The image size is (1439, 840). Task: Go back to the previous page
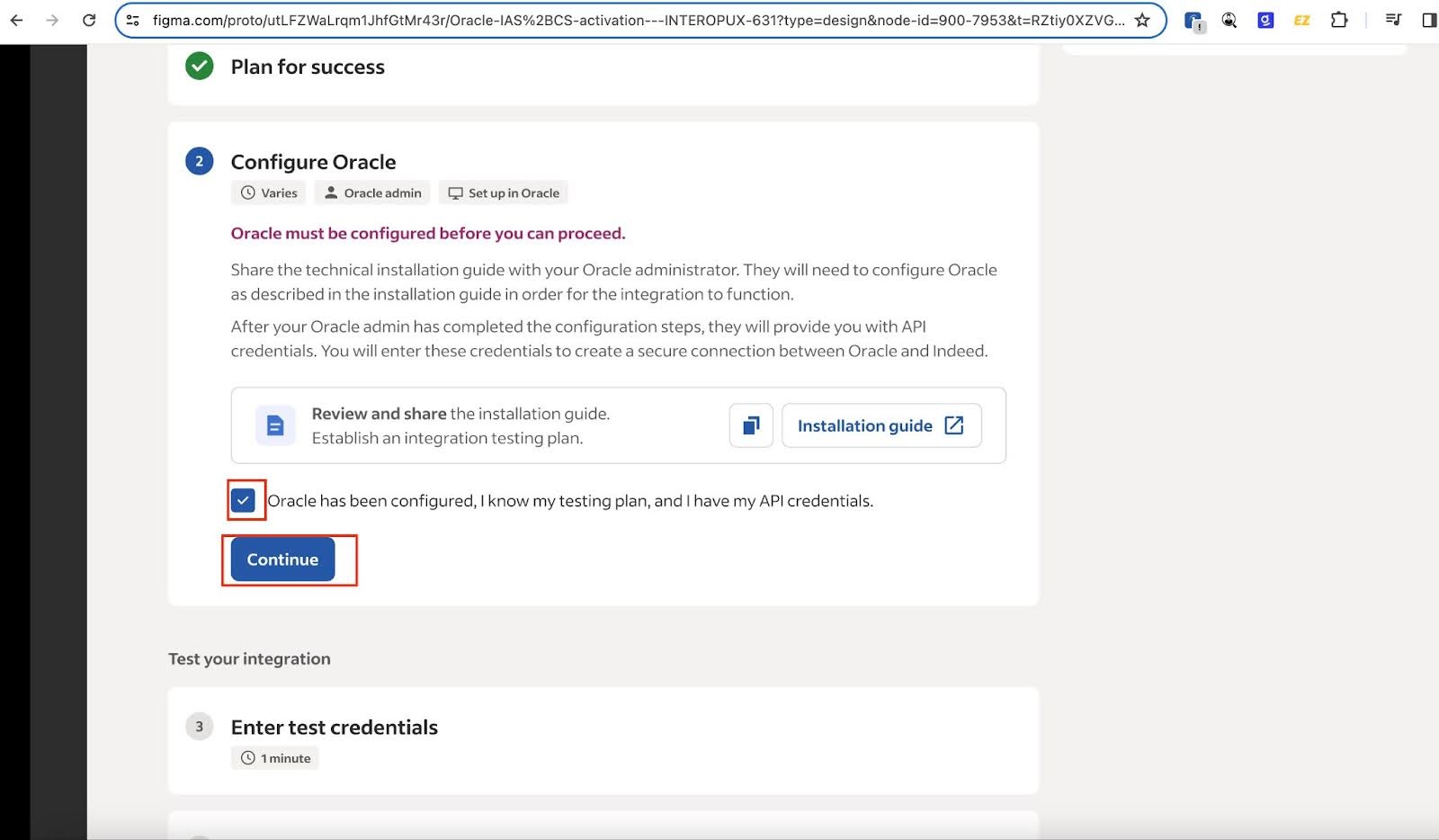[x=16, y=20]
